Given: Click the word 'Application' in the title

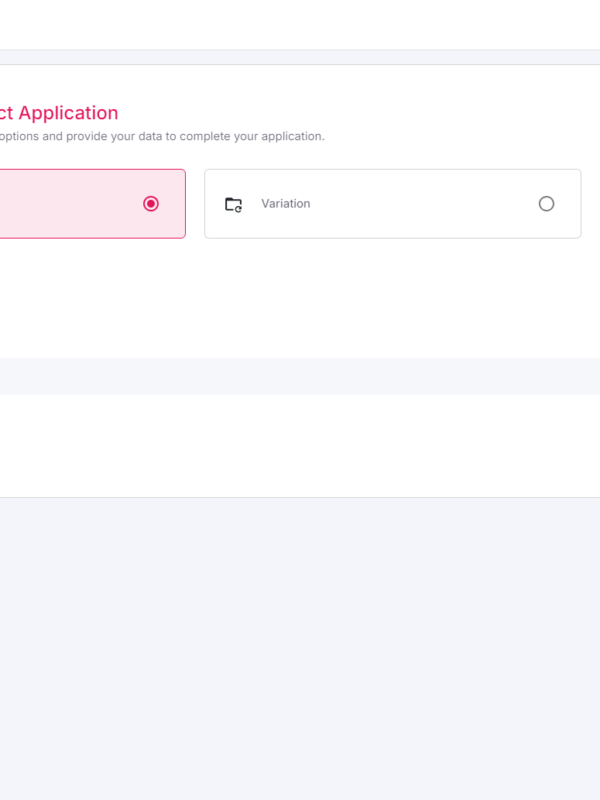Looking at the screenshot, I should pyautogui.click(x=68, y=113).
